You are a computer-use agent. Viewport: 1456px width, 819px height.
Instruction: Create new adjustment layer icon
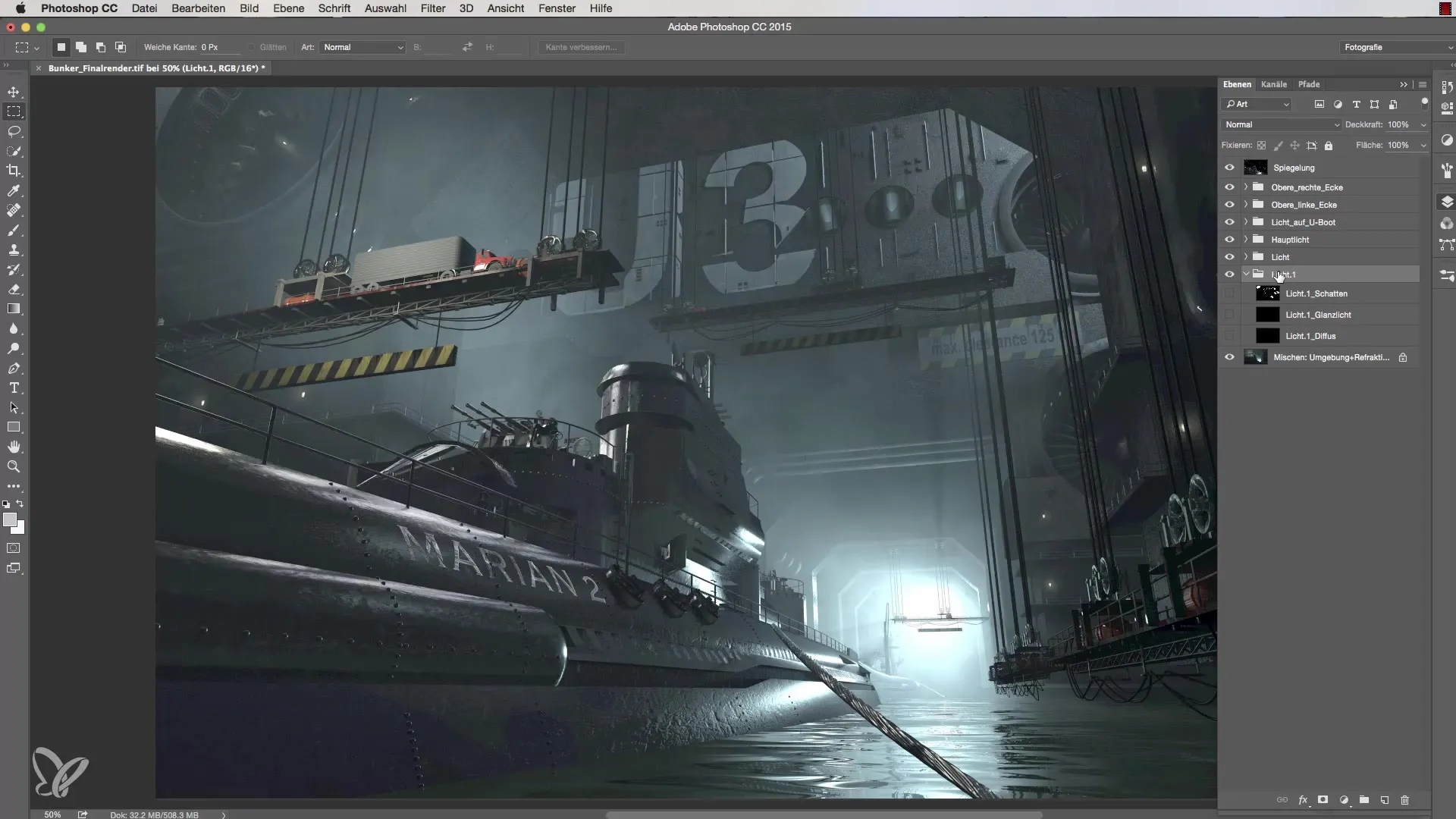pos(1344,800)
